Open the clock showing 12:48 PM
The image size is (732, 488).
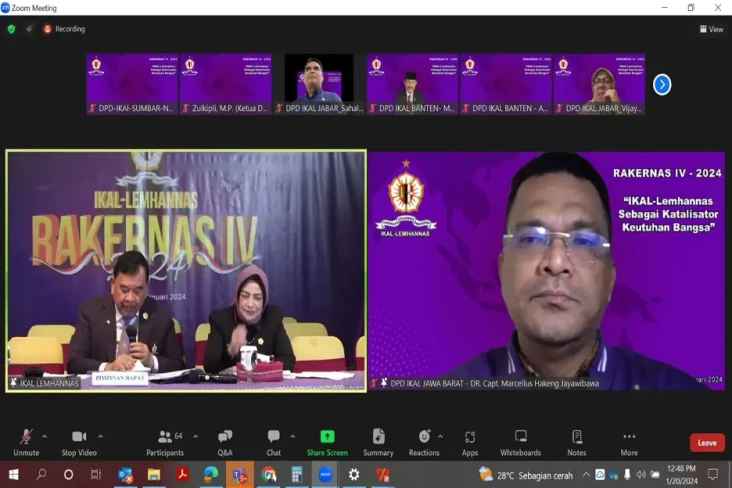tap(682, 474)
